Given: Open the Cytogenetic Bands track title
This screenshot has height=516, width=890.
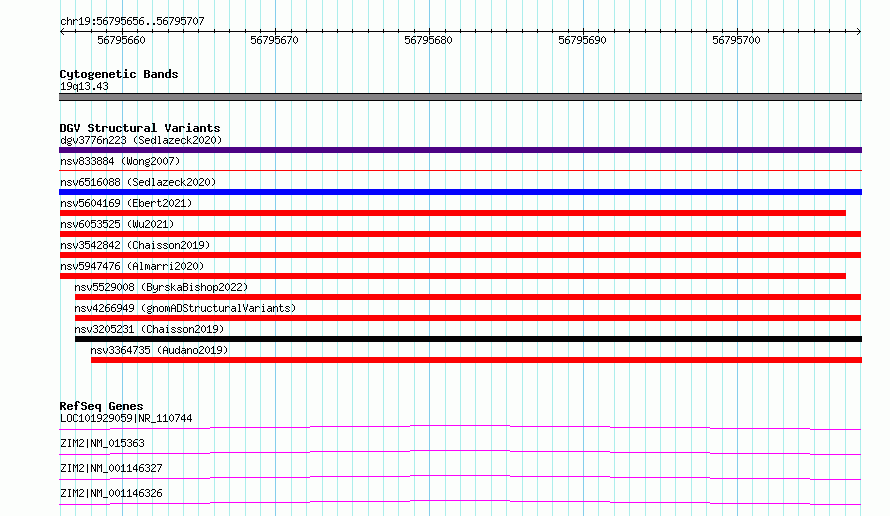Looking at the screenshot, I should (x=119, y=74).
